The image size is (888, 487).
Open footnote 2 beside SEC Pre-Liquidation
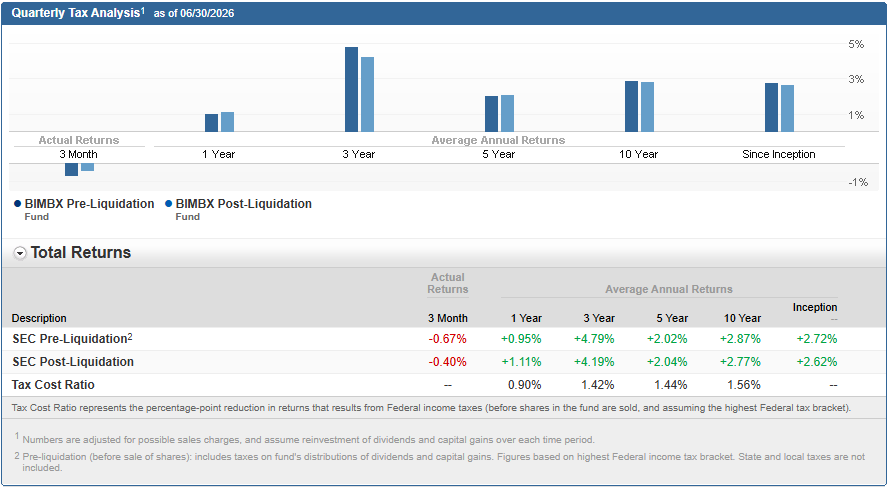[130, 337]
